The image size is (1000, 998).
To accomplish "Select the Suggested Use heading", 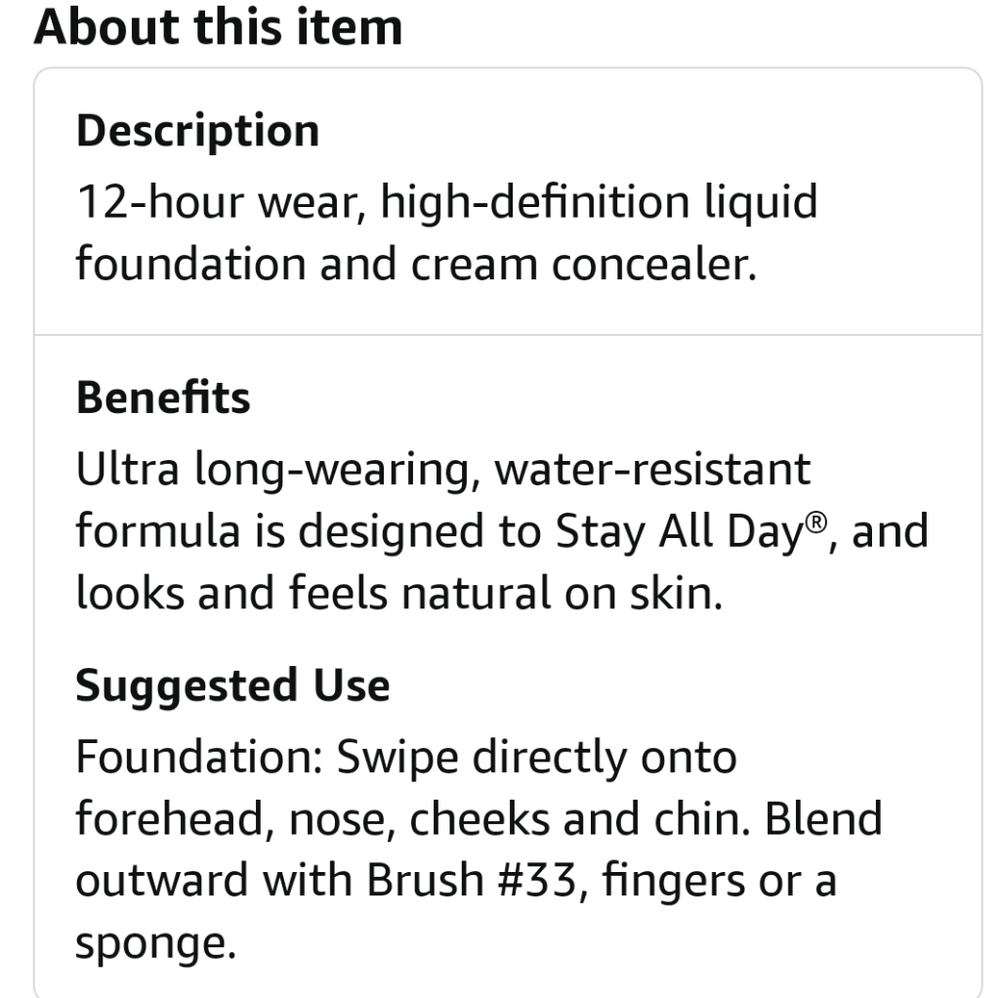I will pyautogui.click(x=232, y=686).
